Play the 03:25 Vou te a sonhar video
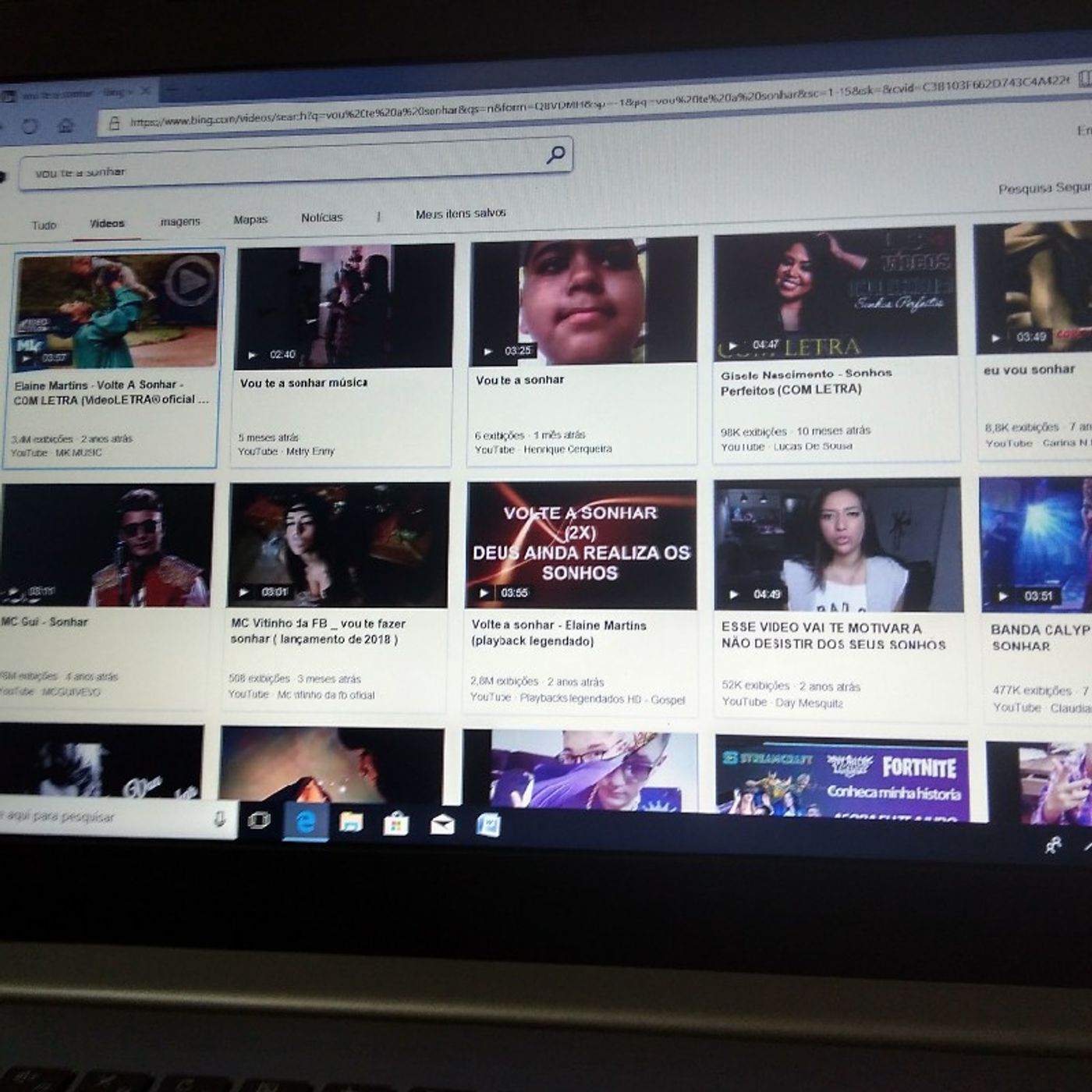Screen dimensions: 1092x1092 [x=583, y=302]
